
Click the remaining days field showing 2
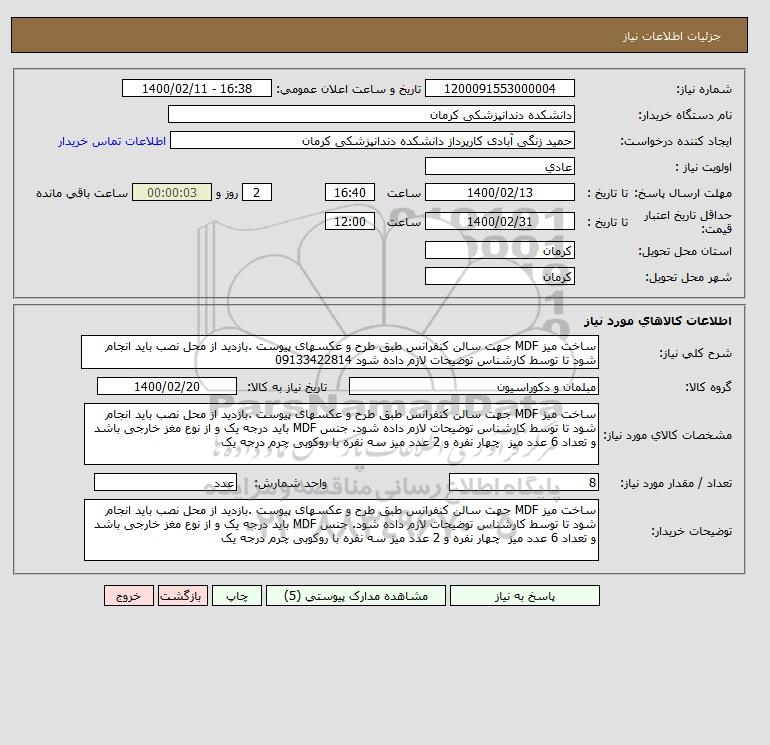[x=256, y=193]
